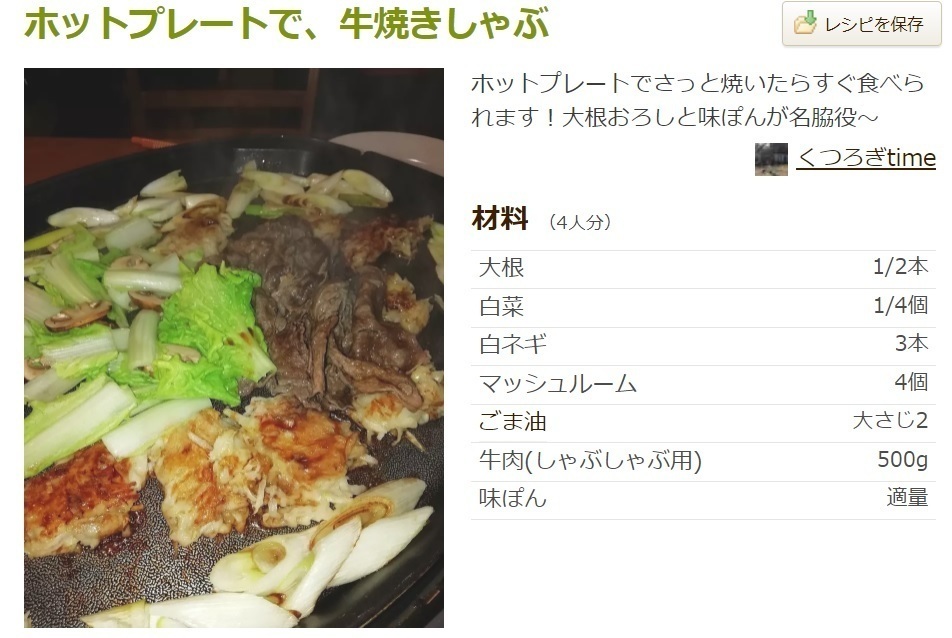The height and width of the screenshot is (638, 952).
Task: Click the 材料 section heading
Action: point(500,219)
